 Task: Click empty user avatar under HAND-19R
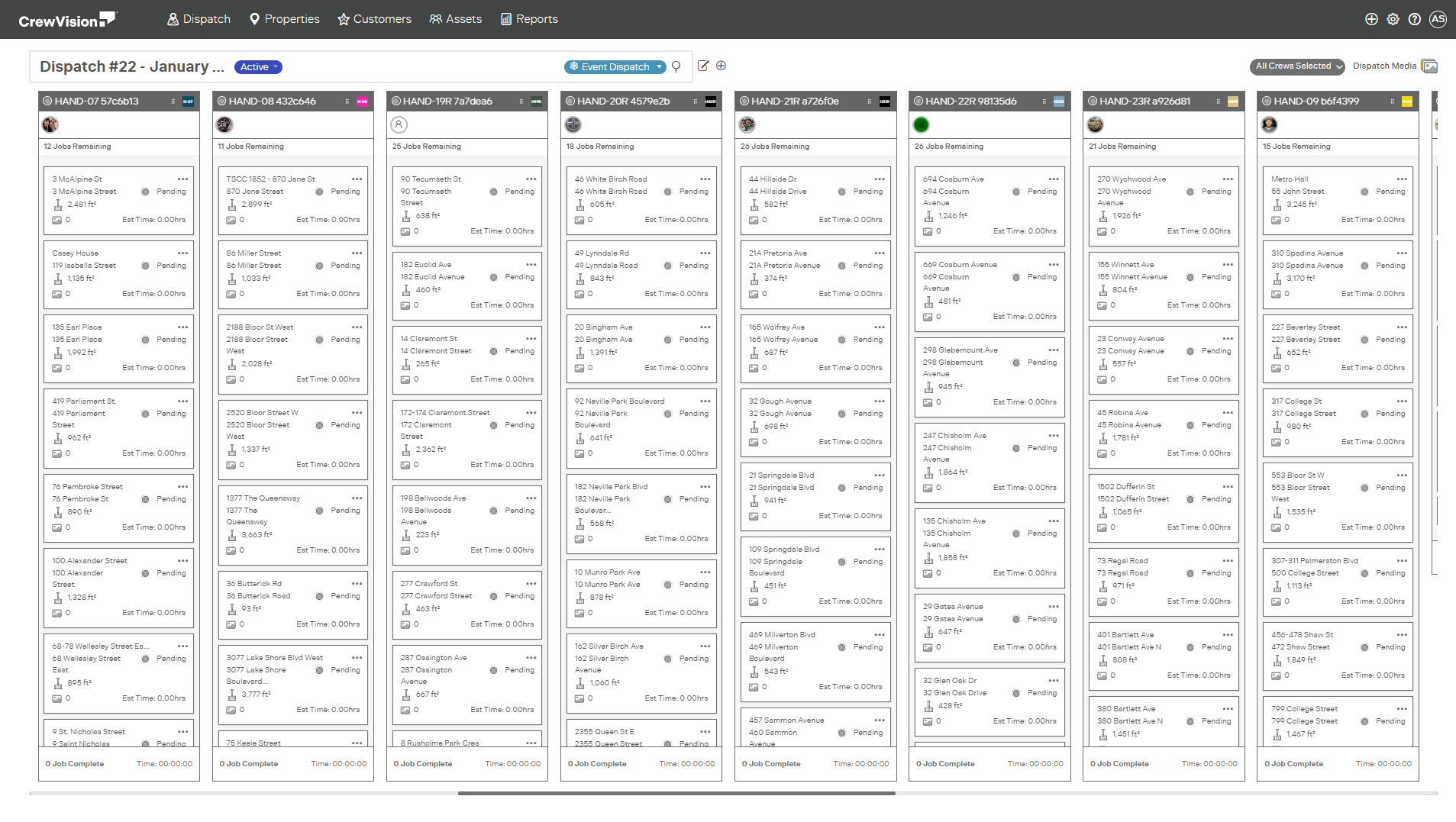tap(399, 124)
